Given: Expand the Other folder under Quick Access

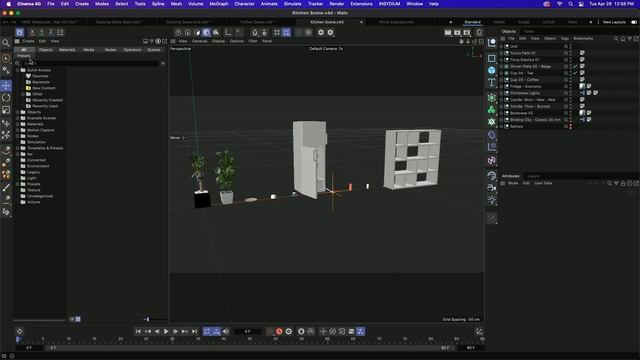Looking at the screenshot, I should 23,94.
